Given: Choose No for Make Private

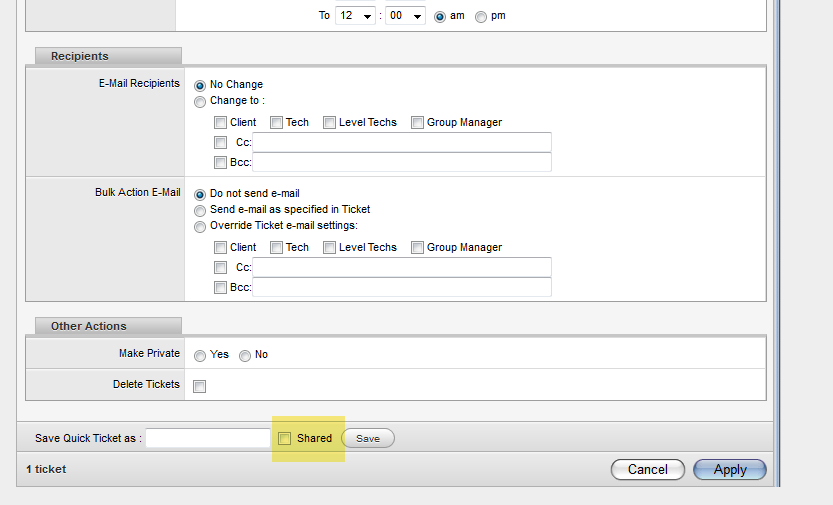Looking at the screenshot, I should [x=245, y=356].
